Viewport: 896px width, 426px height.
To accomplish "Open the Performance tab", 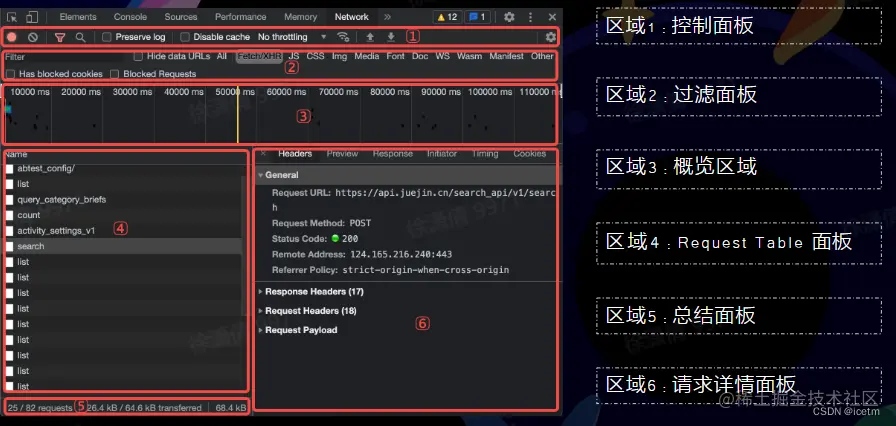I will click(x=241, y=17).
